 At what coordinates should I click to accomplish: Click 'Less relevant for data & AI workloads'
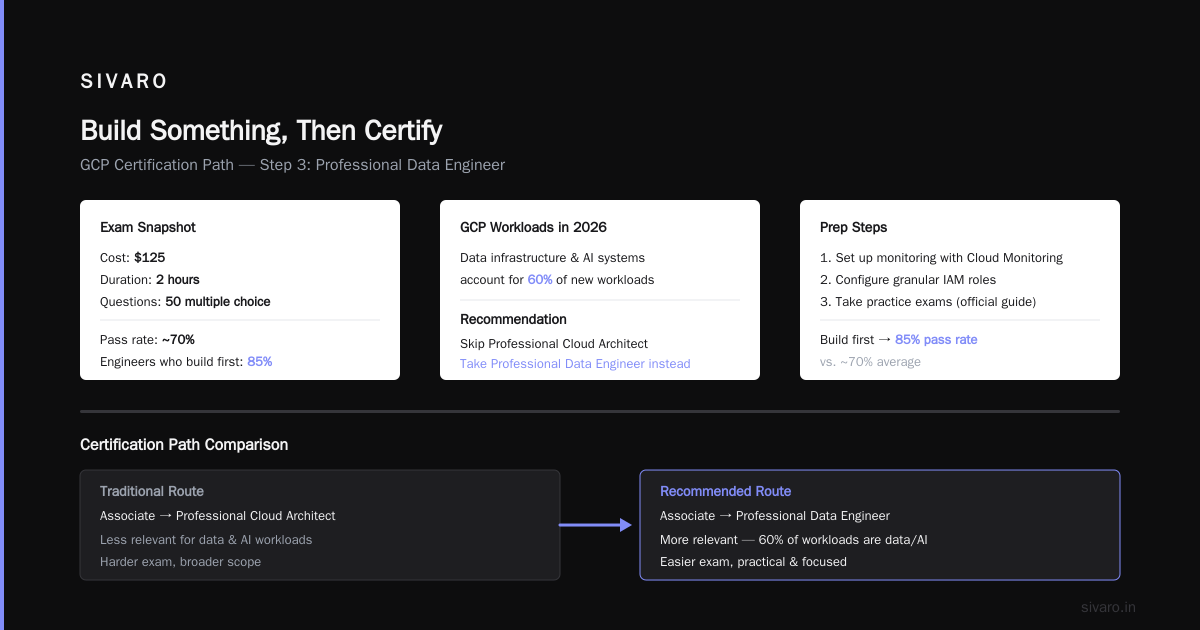[x=206, y=539]
